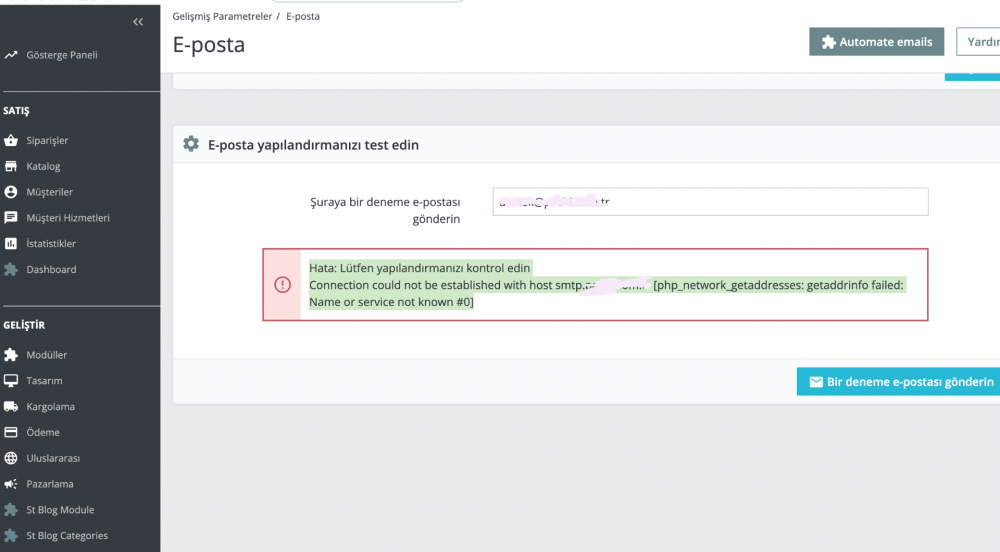The image size is (1000, 552).
Task: Open the Ödeme menu item
Action: click(x=43, y=433)
